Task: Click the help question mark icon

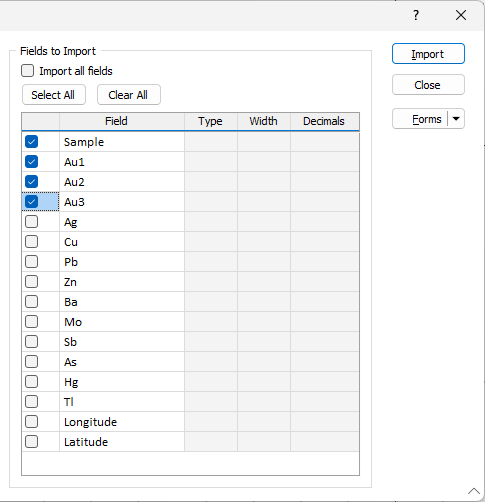Action: (x=416, y=15)
